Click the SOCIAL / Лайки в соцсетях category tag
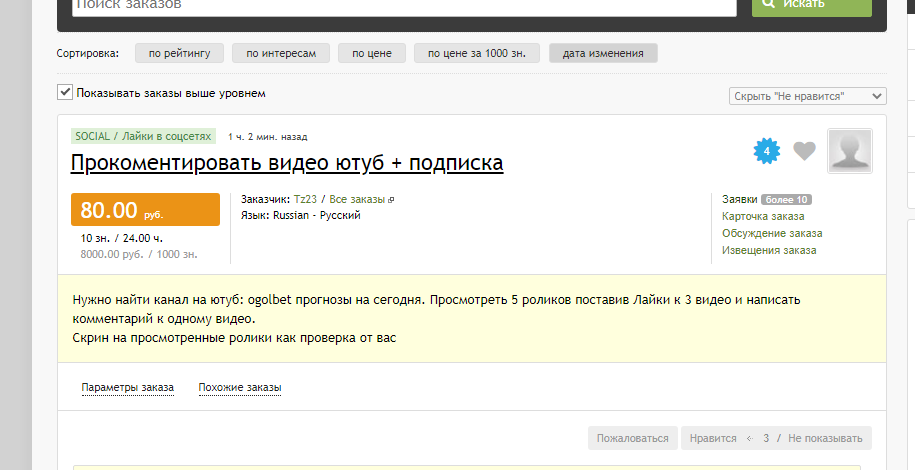The image size is (915, 470). pos(144,136)
